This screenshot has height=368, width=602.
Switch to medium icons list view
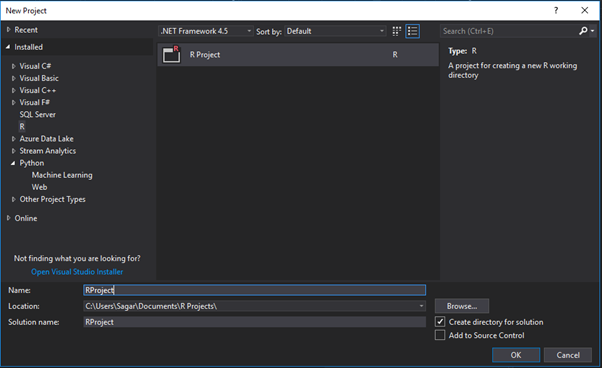pos(413,31)
